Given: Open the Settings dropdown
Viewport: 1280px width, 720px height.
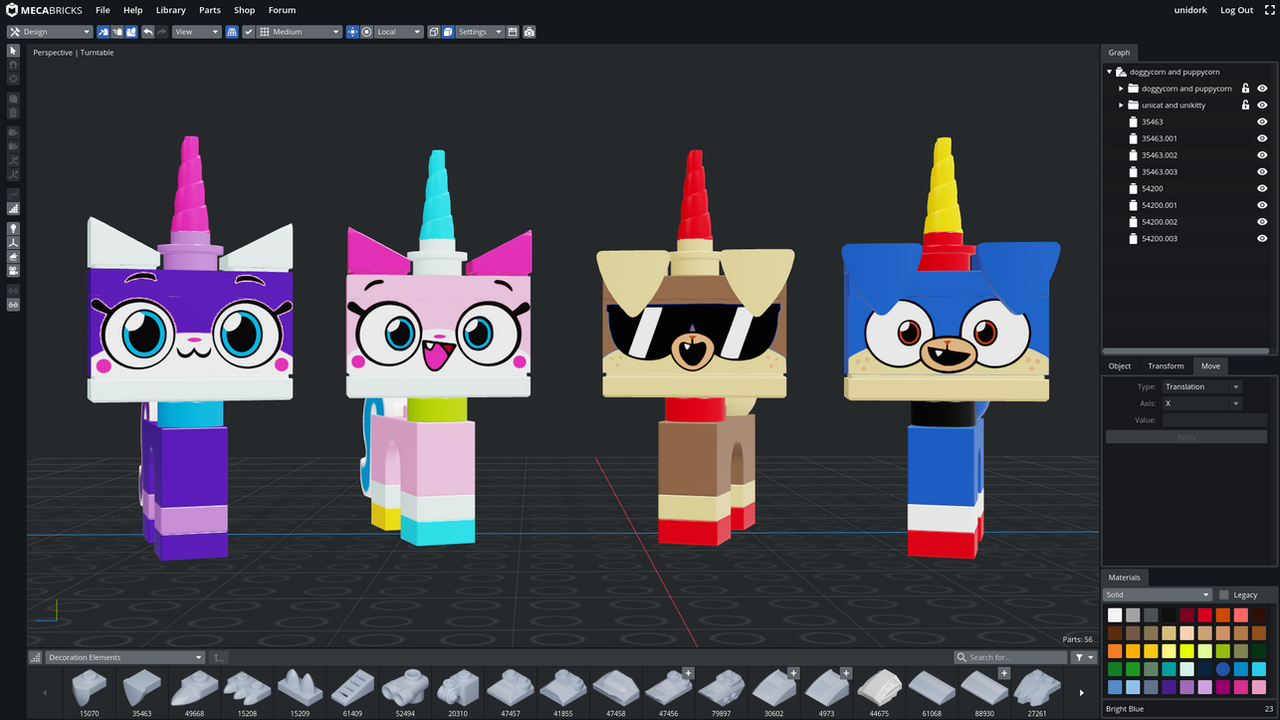Looking at the screenshot, I should 480,32.
